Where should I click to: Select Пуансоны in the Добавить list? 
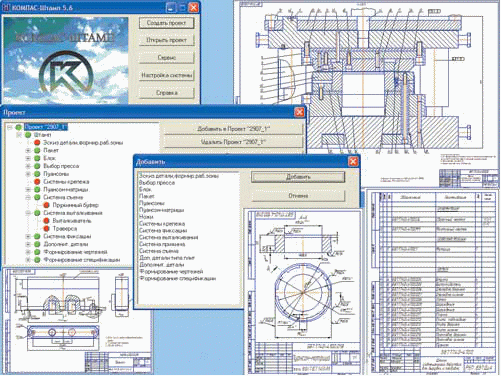(x=152, y=203)
